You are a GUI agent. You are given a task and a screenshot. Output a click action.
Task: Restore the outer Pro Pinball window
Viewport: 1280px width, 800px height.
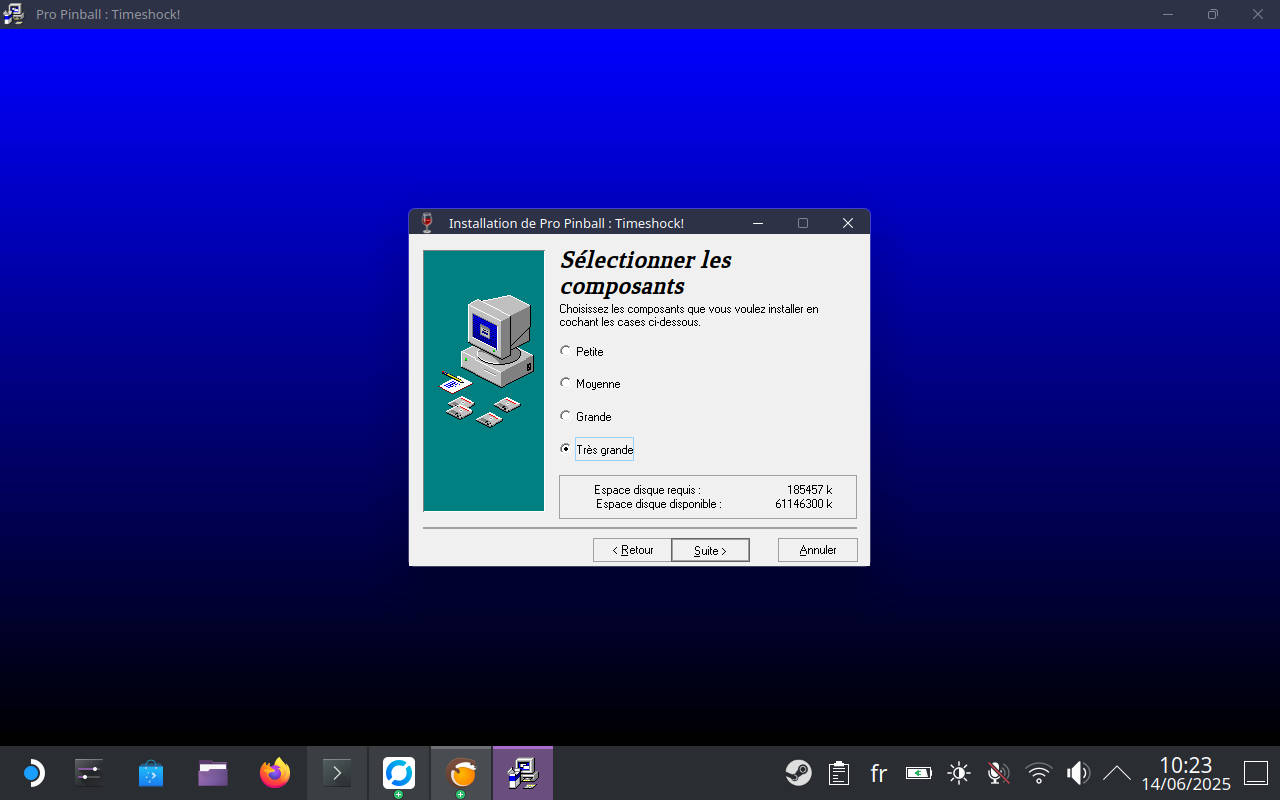click(1213, 14)
